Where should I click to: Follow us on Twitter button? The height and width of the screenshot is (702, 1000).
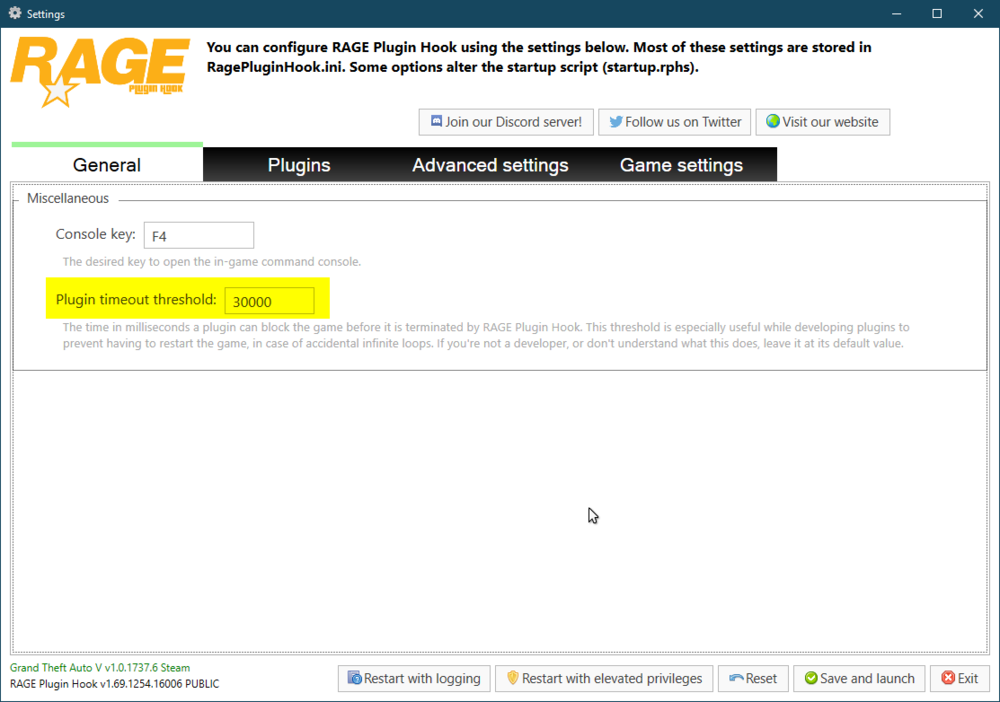click(x=674, y=122)
